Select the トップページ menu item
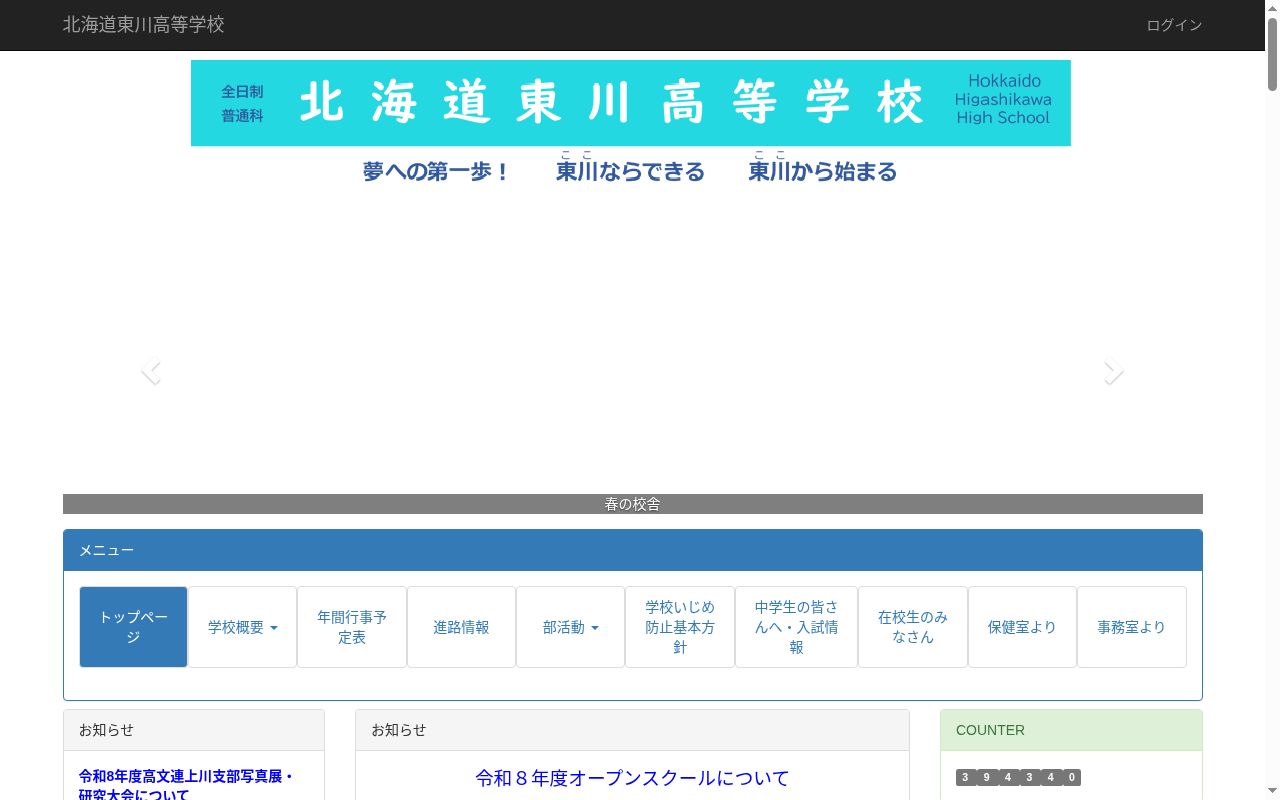 click(133, 627)
